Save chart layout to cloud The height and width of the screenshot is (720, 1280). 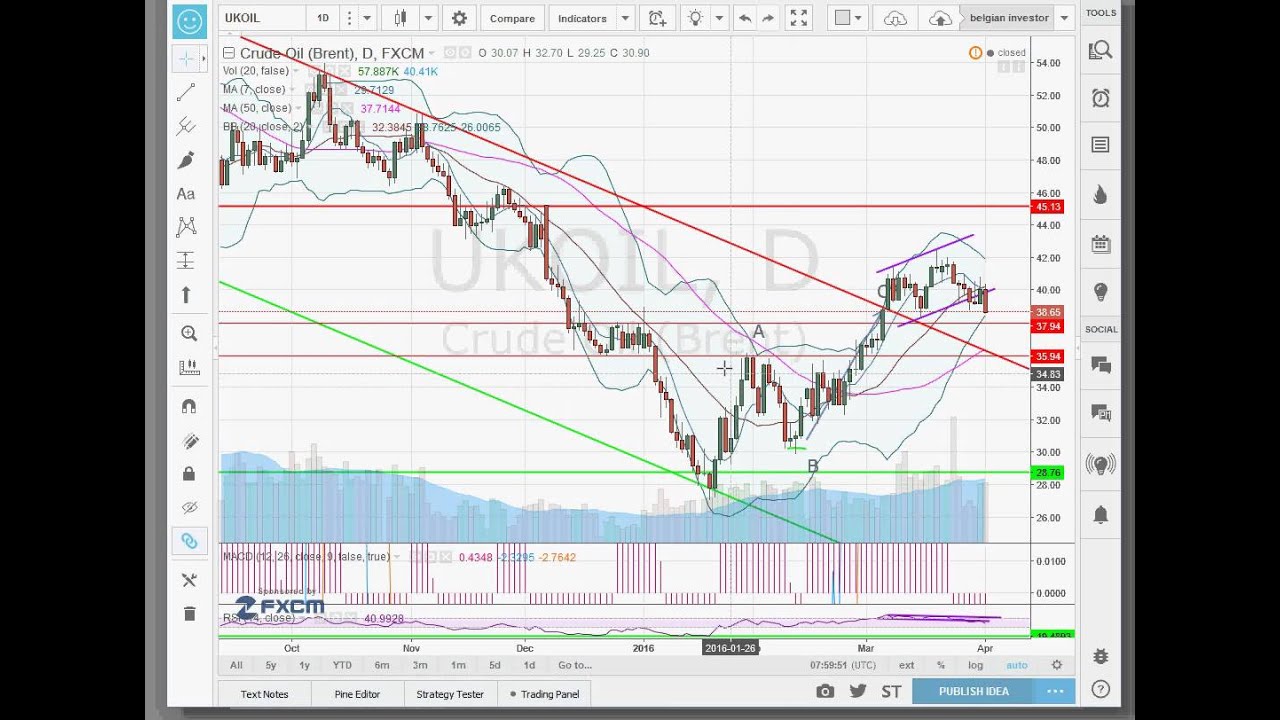[x=940, y=18]
